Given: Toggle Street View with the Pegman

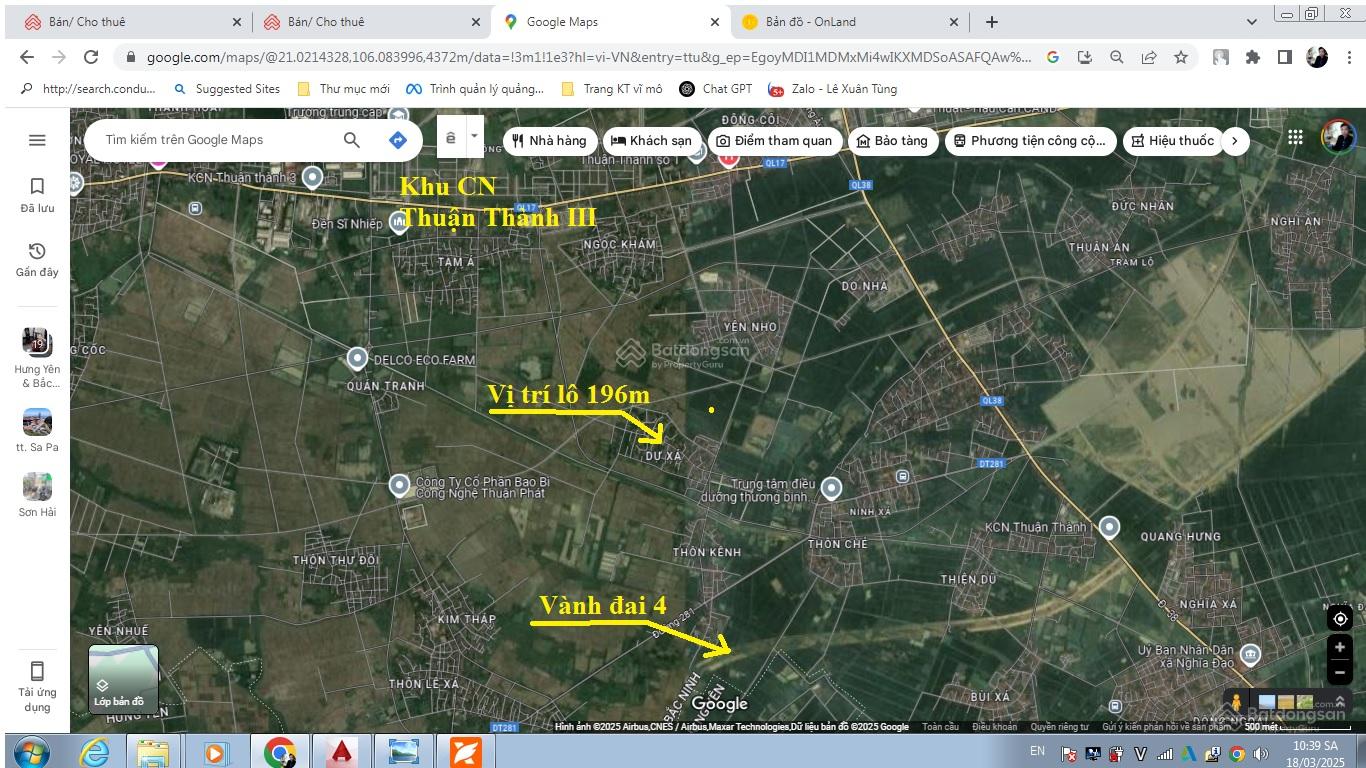Looking at the screenshot, I should click(1236, 701).
